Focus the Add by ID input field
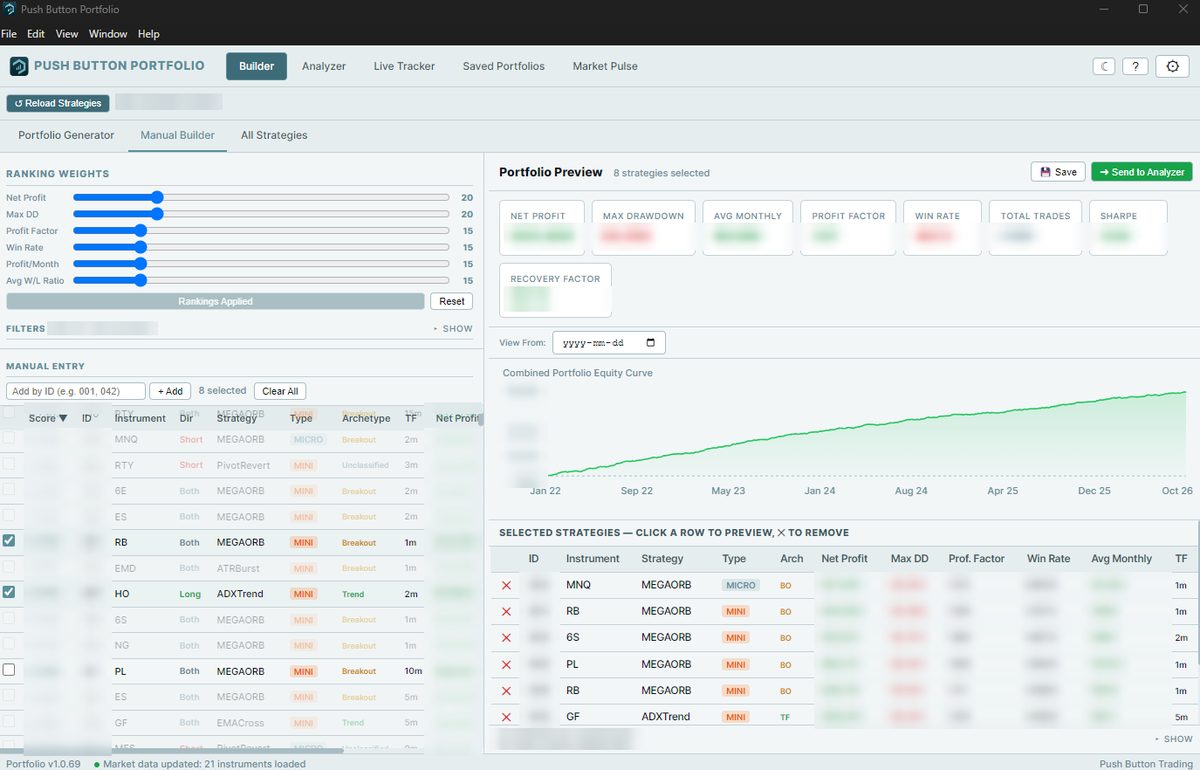This screenshot has height=770, width=1200. pyautogui.click(x=76, y=391)
